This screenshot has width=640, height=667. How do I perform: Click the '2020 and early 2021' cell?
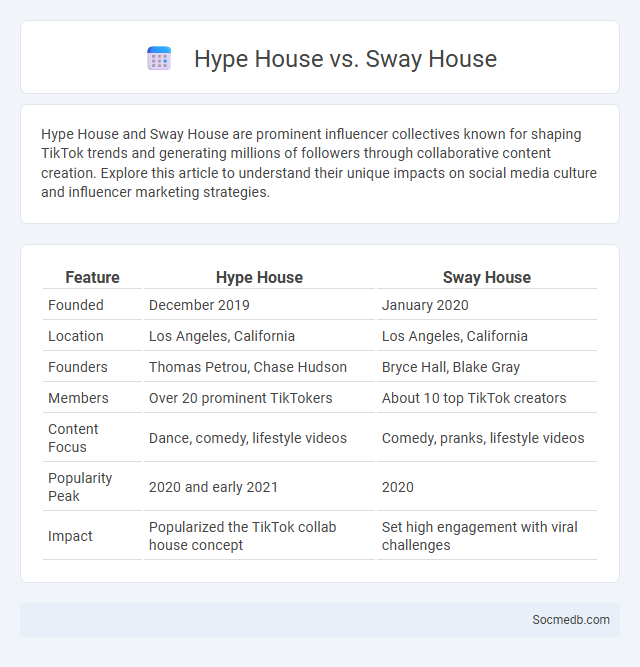[x=213, y=487]
